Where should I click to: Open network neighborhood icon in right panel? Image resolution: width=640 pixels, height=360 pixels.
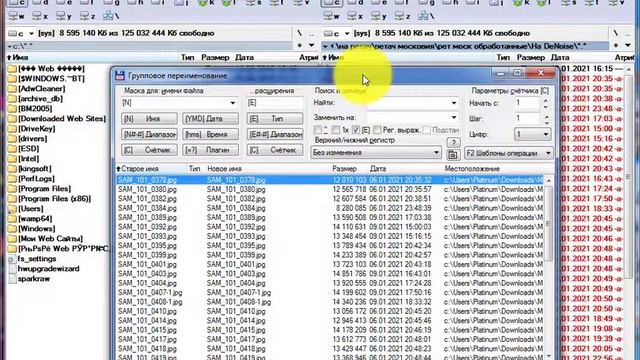point(426,16)
